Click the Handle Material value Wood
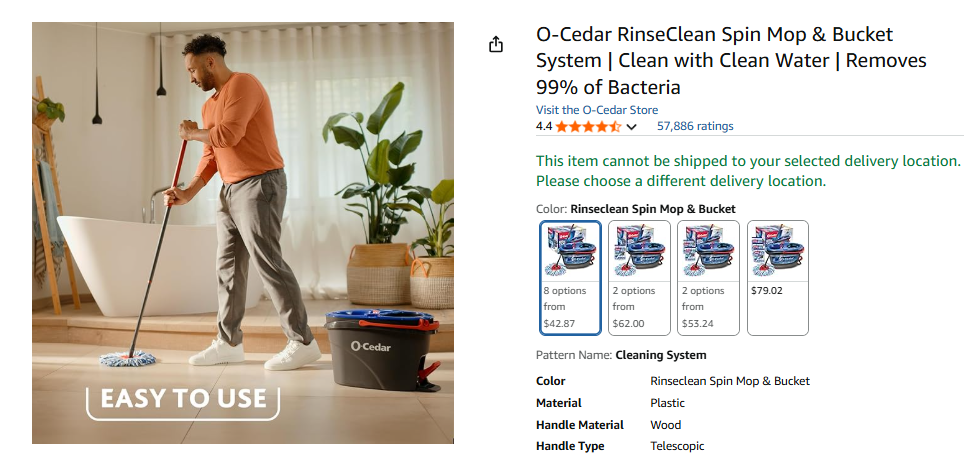Viewport: 975px width, 453px height. [666, 425]
